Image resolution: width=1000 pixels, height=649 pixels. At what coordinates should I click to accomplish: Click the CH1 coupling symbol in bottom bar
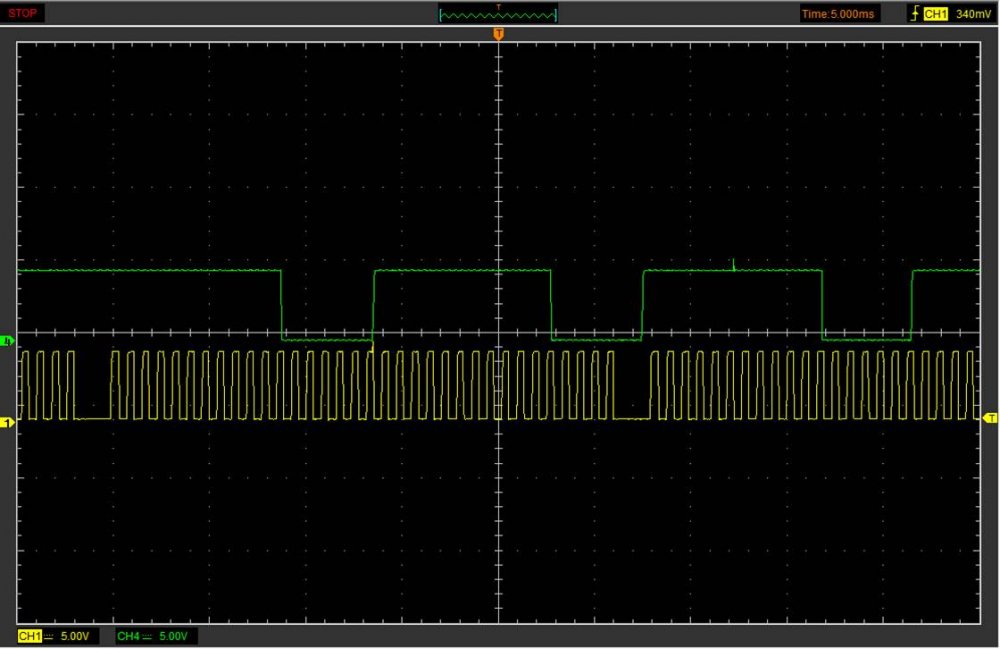click(x=48, y=636)
